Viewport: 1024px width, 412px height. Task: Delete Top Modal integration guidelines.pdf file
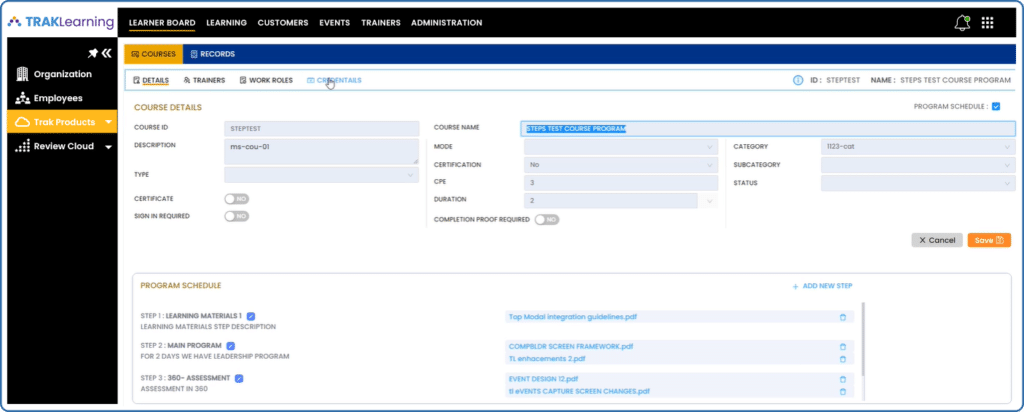[842, 317]
